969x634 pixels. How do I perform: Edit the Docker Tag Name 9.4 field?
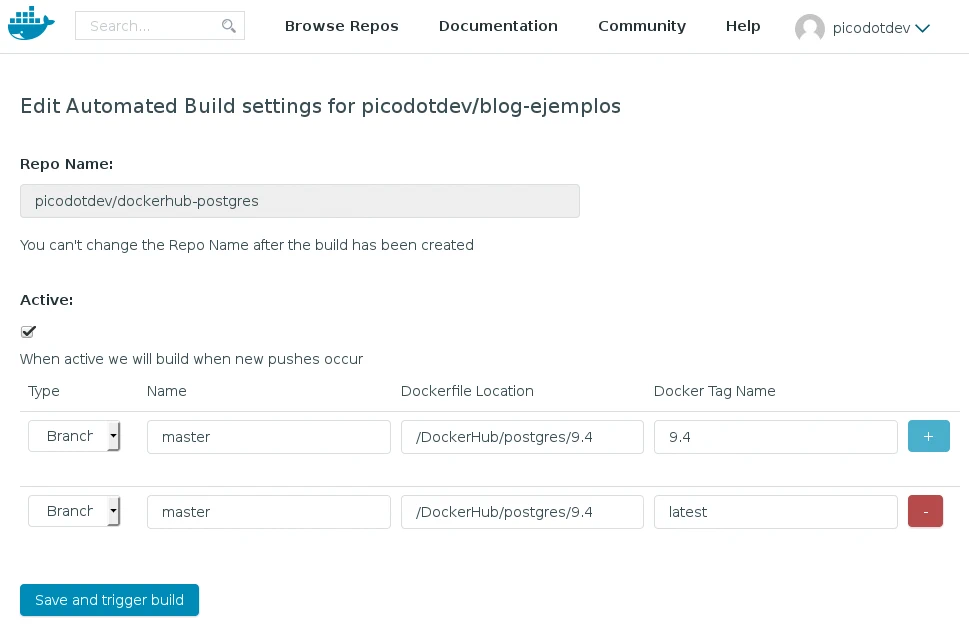[x=775, y=437]
